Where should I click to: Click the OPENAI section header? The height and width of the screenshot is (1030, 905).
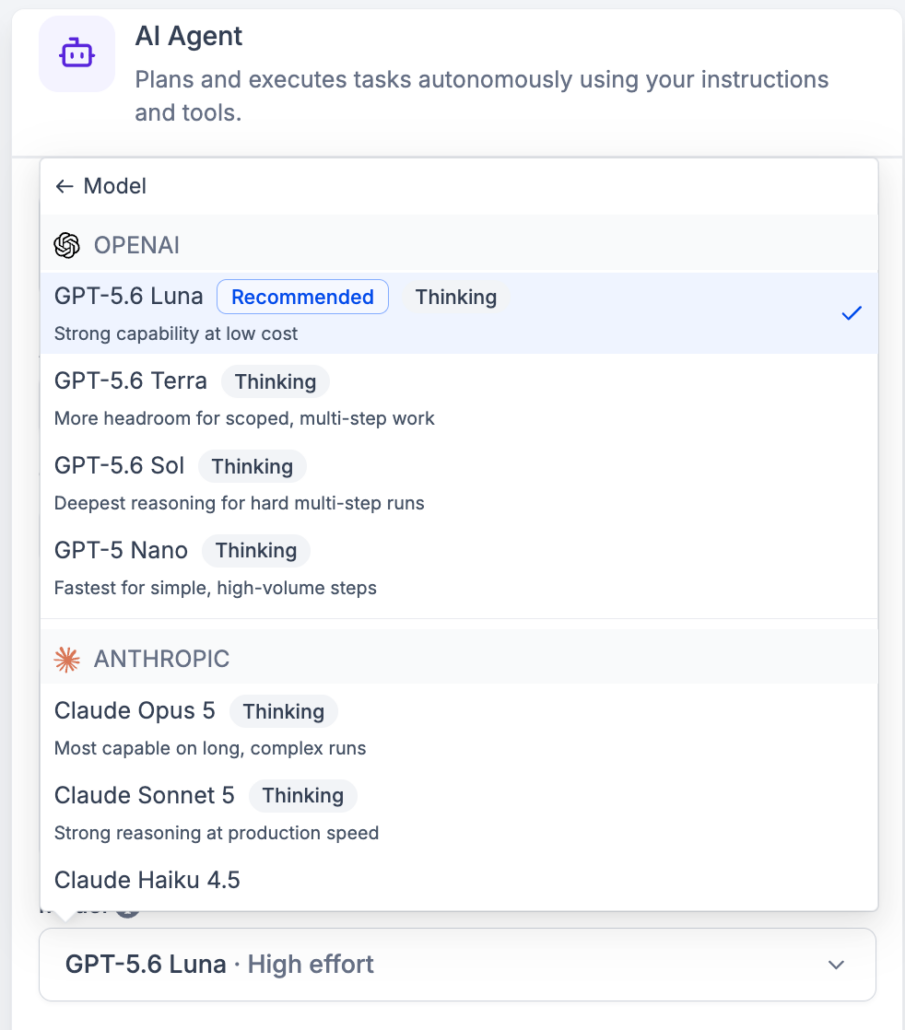[459, 245]
